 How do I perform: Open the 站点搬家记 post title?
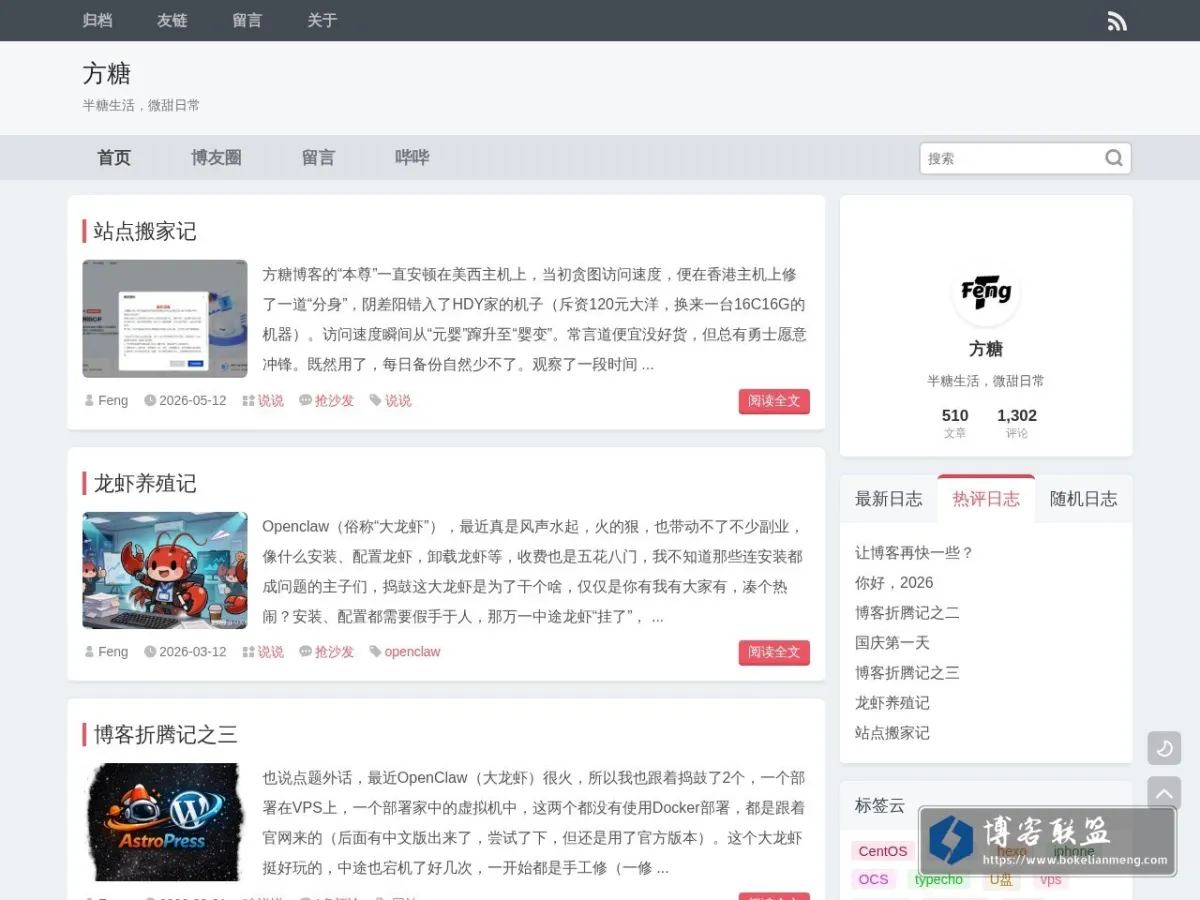coord(145,231)
